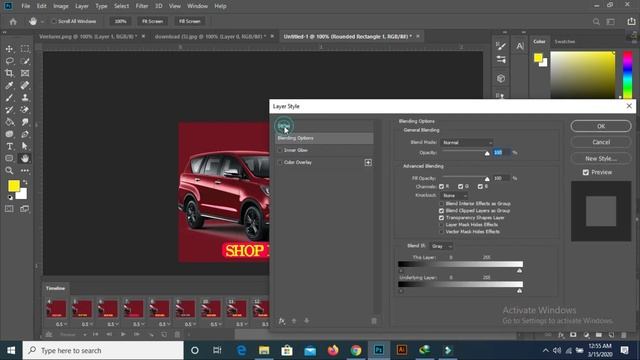Open the Window menu
The height and width of the screenshot is (360, 640).
pos(198,6)
